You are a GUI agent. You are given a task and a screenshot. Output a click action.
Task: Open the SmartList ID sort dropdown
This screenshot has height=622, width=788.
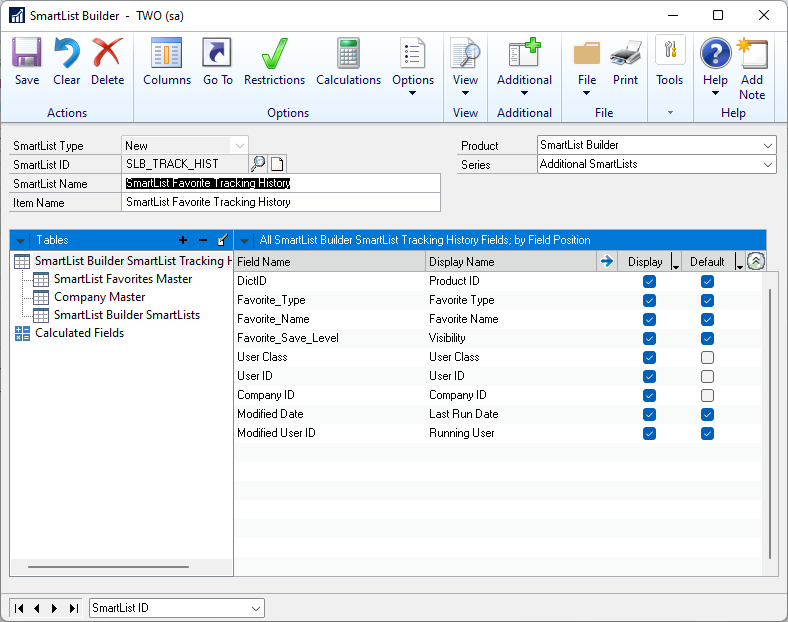click(x=256, y=608)
